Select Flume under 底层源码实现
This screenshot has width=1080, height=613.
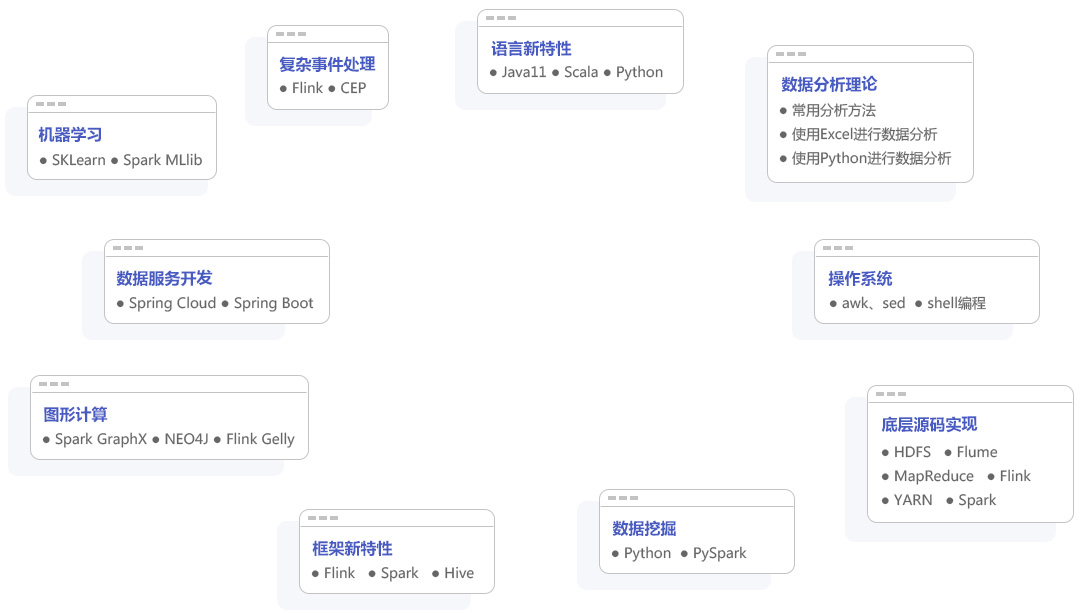tap(977, 453)
